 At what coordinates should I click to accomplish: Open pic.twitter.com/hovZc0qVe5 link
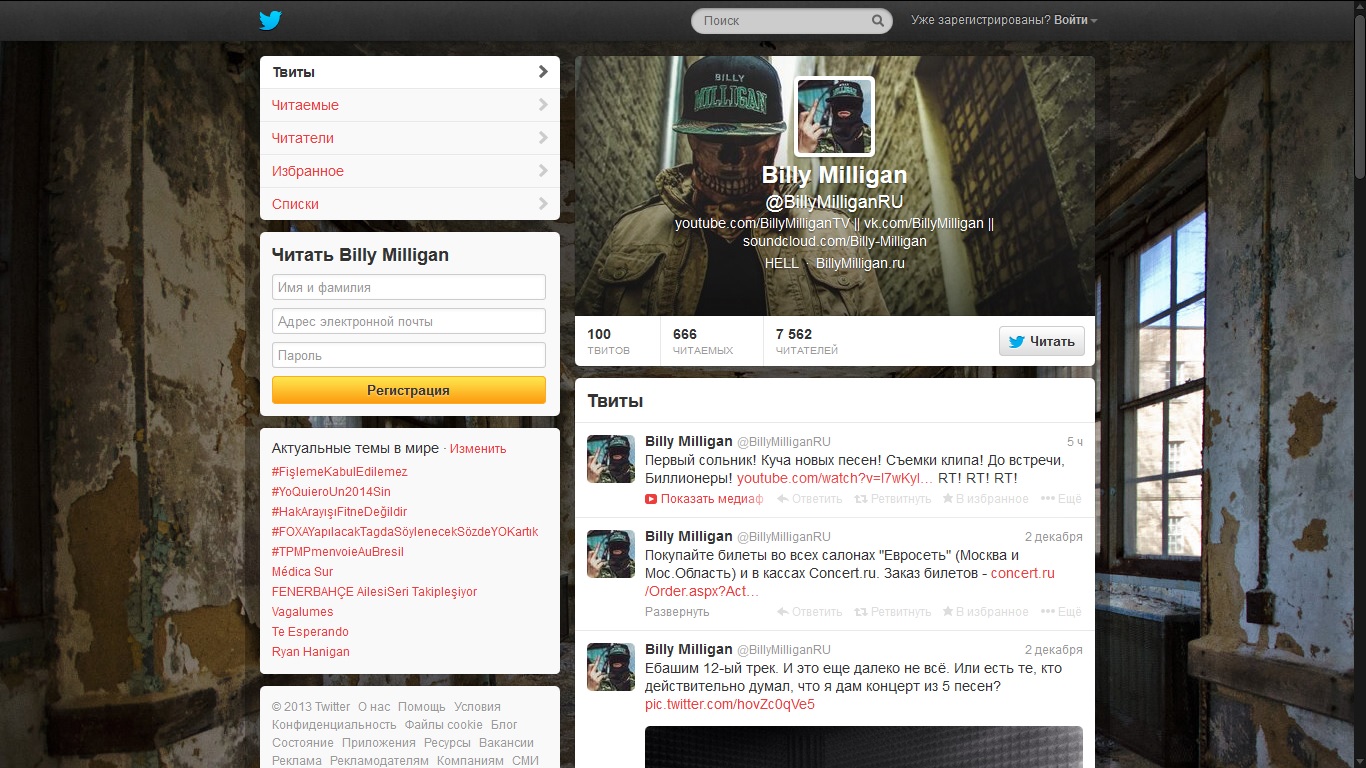point(730,704)
